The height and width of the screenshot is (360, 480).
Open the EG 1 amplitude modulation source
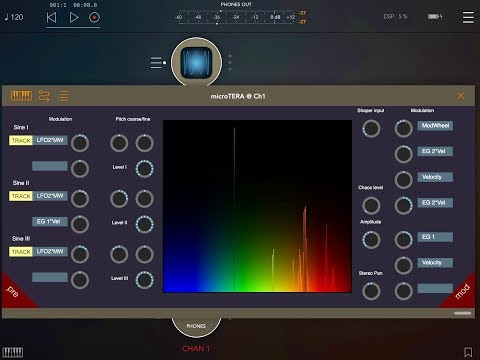click(435, 237)
